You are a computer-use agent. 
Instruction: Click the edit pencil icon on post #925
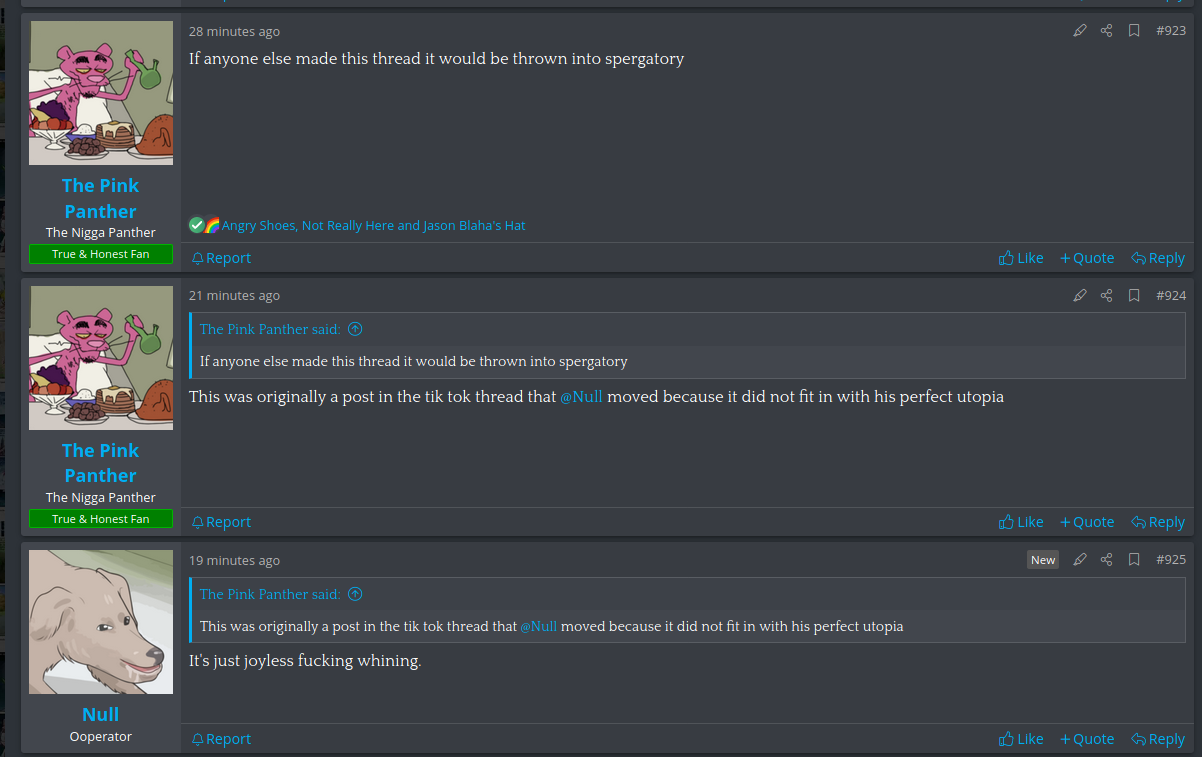tap(1079, 560)
